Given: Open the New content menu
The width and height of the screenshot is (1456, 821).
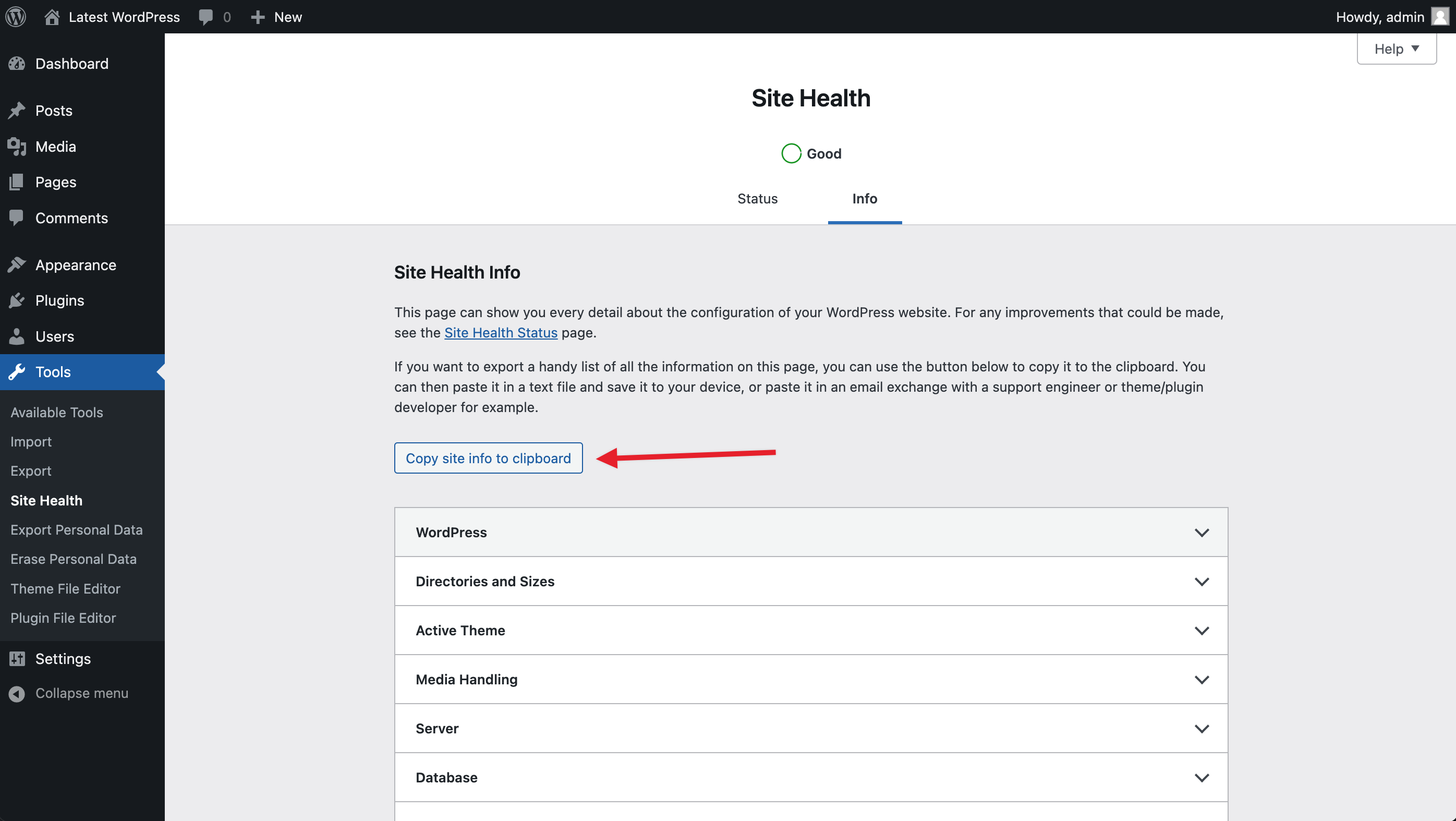Looking at the screenshot, I should (276, 16).
